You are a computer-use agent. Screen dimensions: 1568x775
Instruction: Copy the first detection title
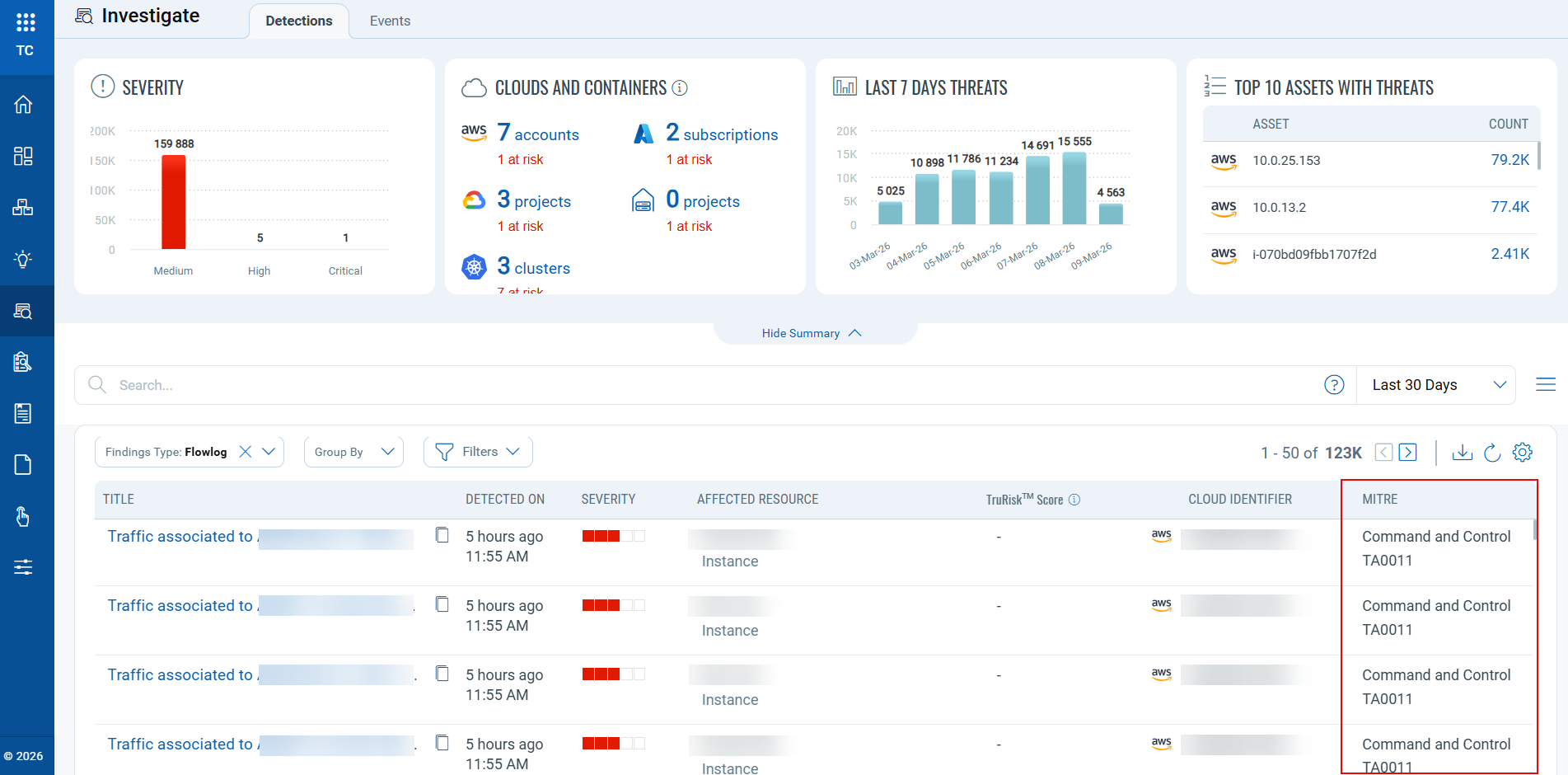[442, 536]
